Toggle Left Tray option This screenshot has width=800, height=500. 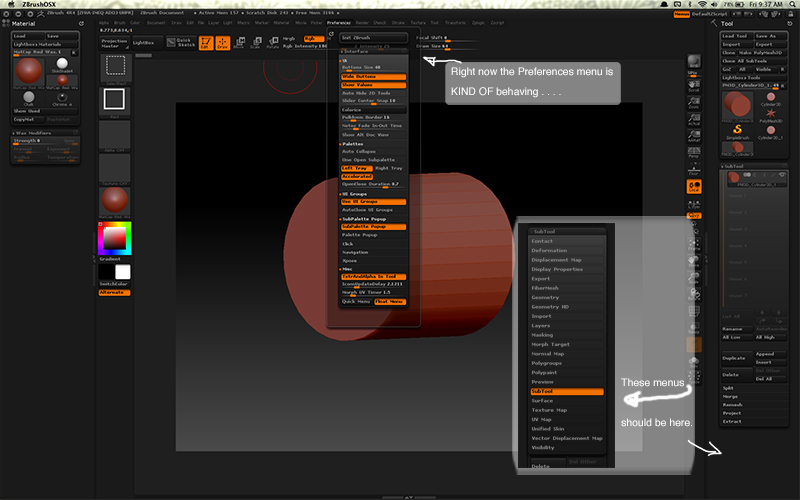(357, 168)
